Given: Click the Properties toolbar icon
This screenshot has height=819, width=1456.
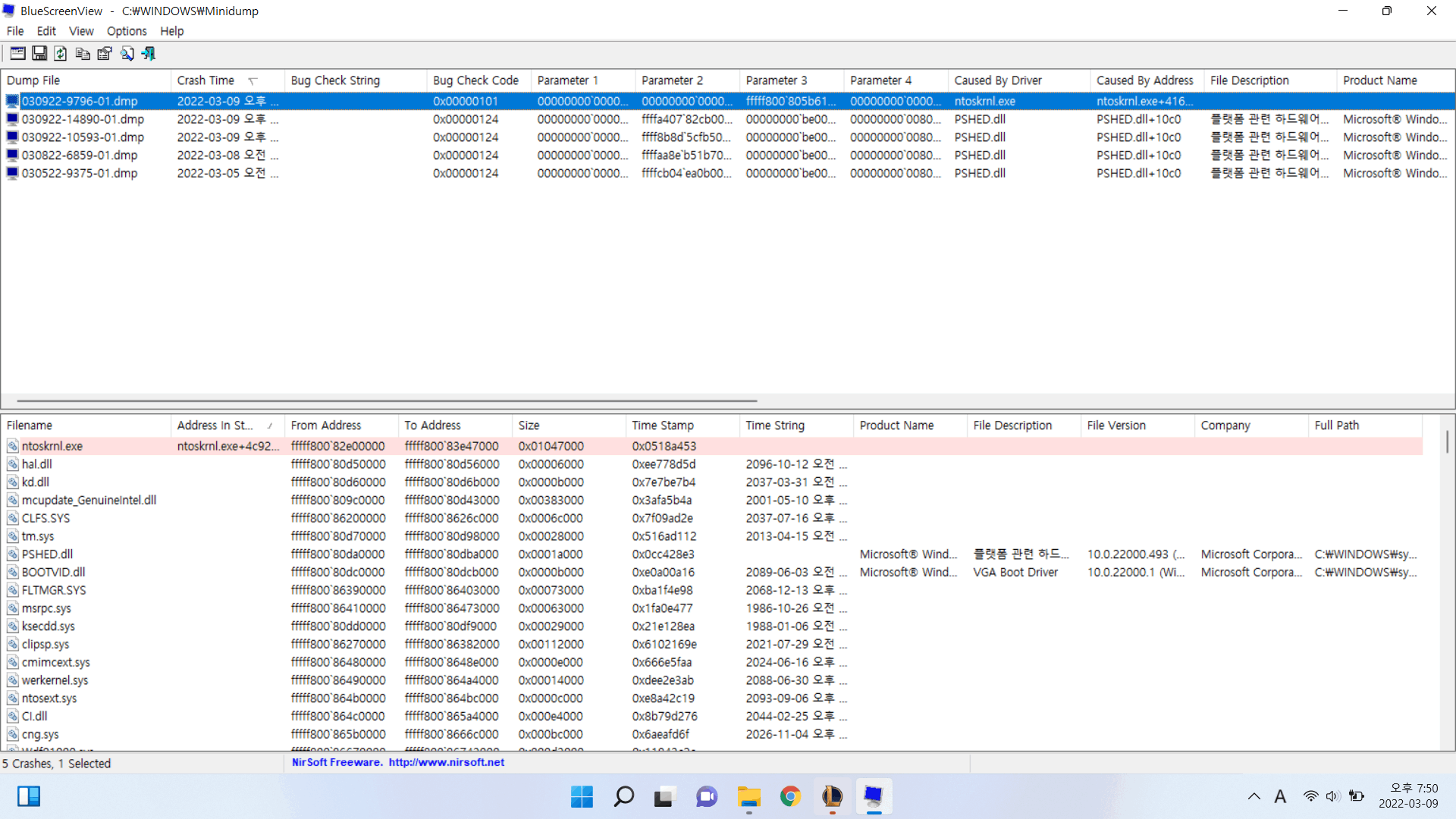Looking at the screenshot, I should [105, 53].
